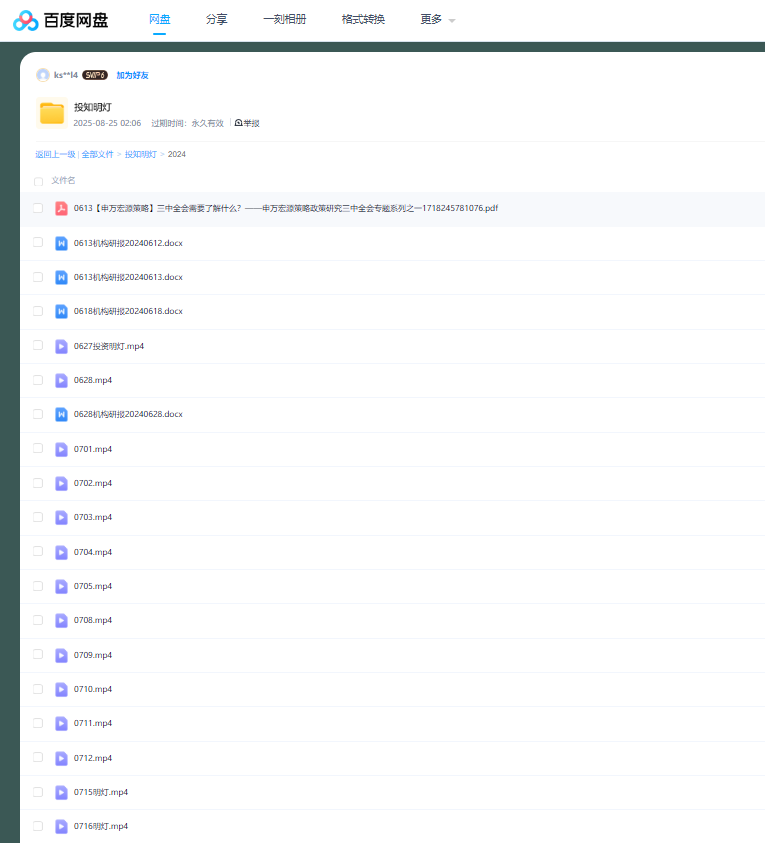Click the Baidu Netdisk logo icon
The width and height of the screenshot is (765, 843).
click(26, 20)
